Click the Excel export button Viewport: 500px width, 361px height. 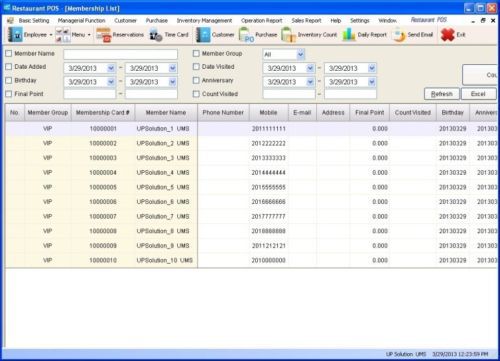pos(478,94)
